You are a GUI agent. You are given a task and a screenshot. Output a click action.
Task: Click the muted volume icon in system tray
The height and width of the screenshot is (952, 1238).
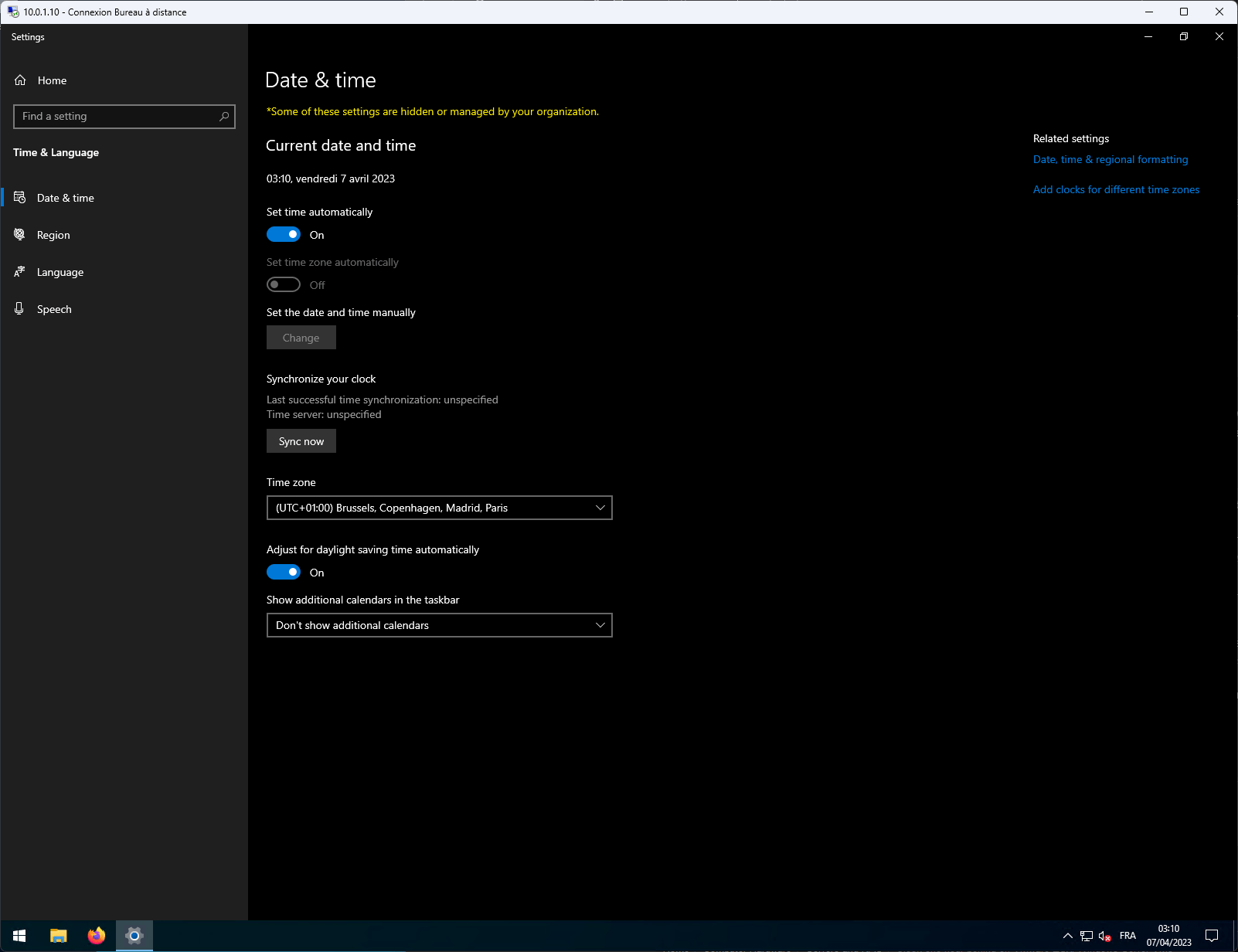[1105, 936]
